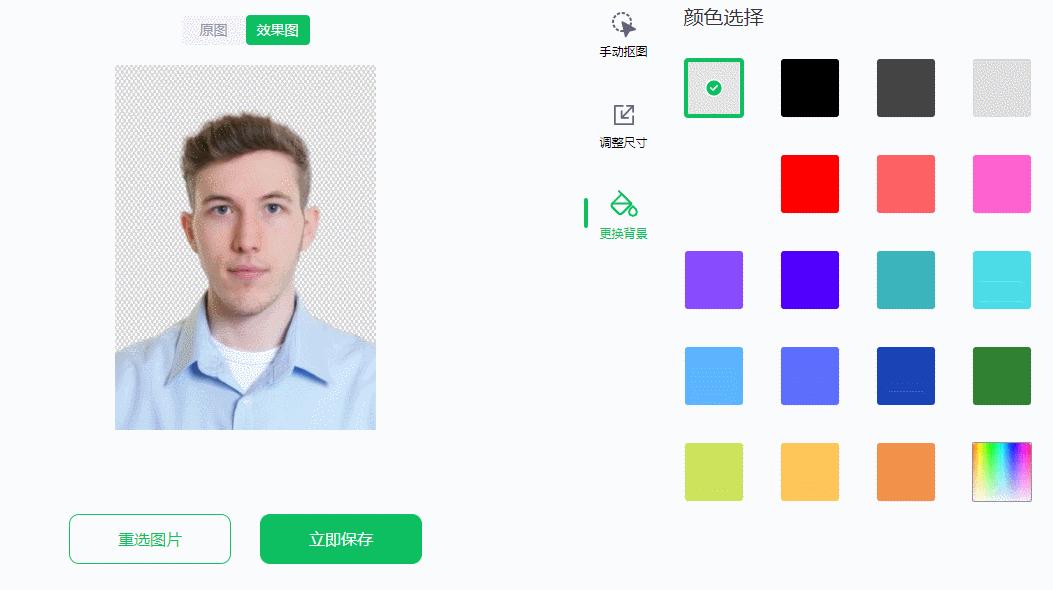Switch to the 效果图 effect preview tab

pos(277,30)
